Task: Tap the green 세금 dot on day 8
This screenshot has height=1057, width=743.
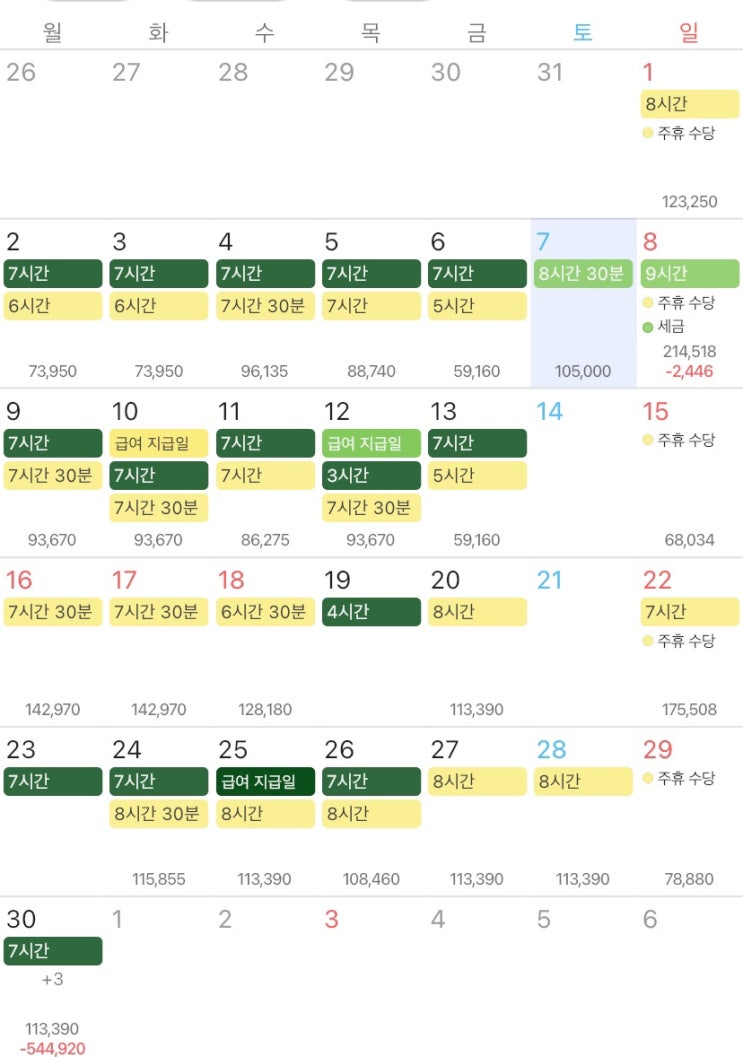Action: click(648, 327)
